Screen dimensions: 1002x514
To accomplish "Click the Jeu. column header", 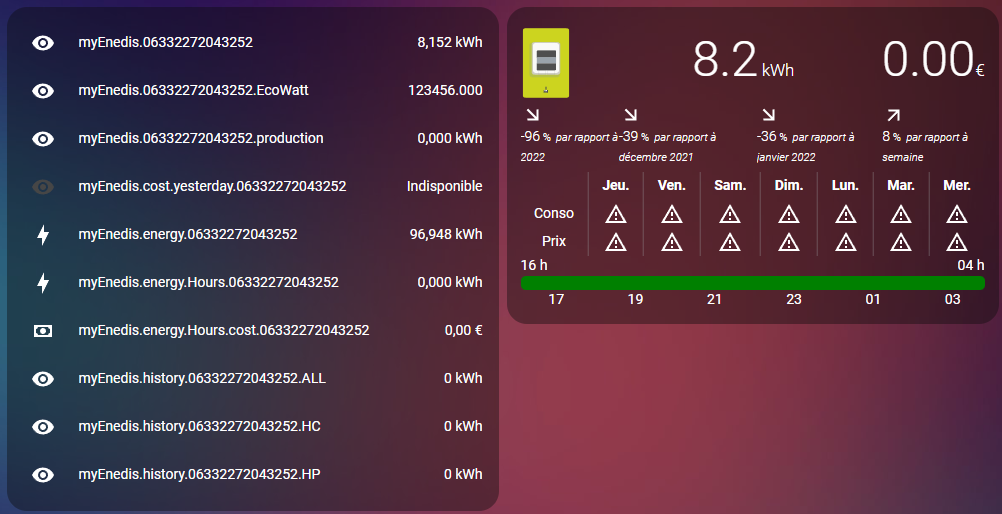I will [615, 185].
